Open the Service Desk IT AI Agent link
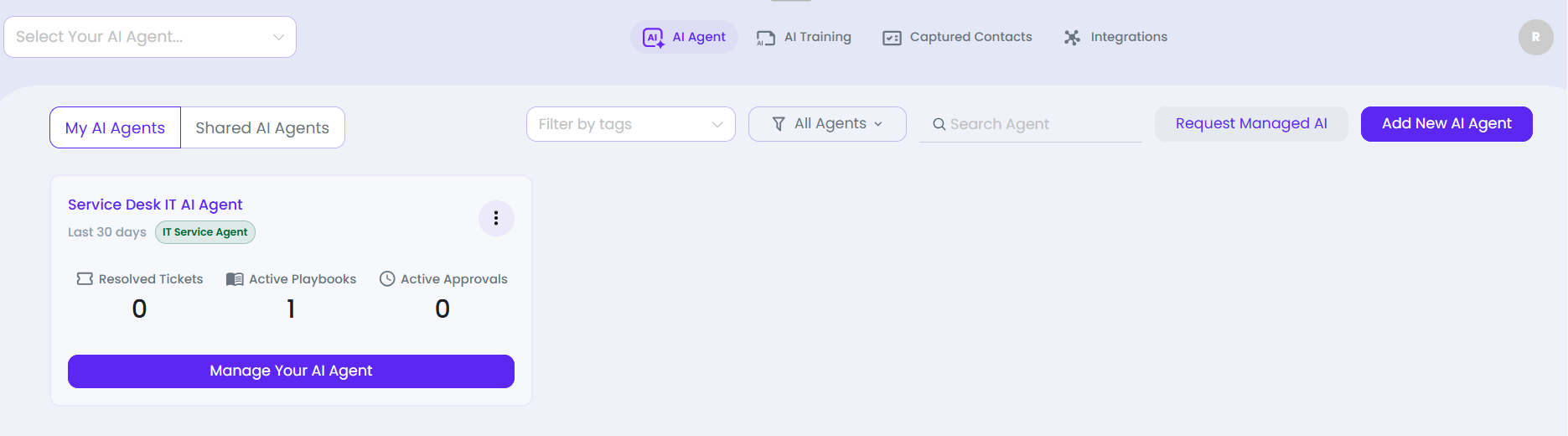The width and height of the screenshot is (1568, 436). (155, 205)
